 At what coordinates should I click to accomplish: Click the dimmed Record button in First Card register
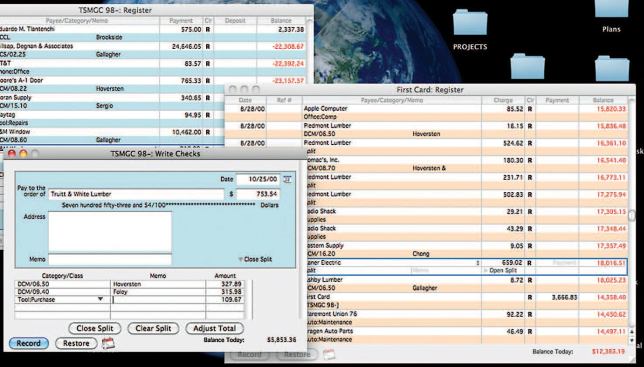pos(249,354)
